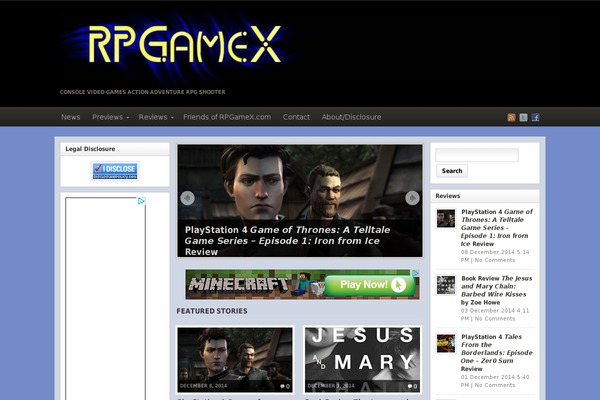Click the search text field

point(477,155)
